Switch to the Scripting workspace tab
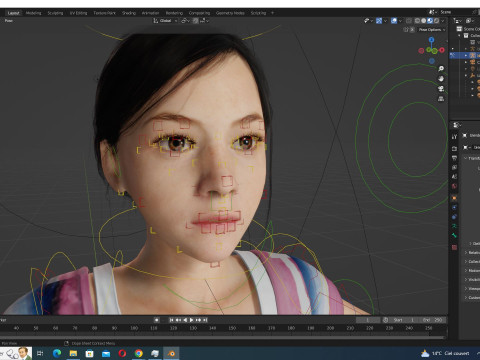480x360 pixels. click(x=258, y=13)
